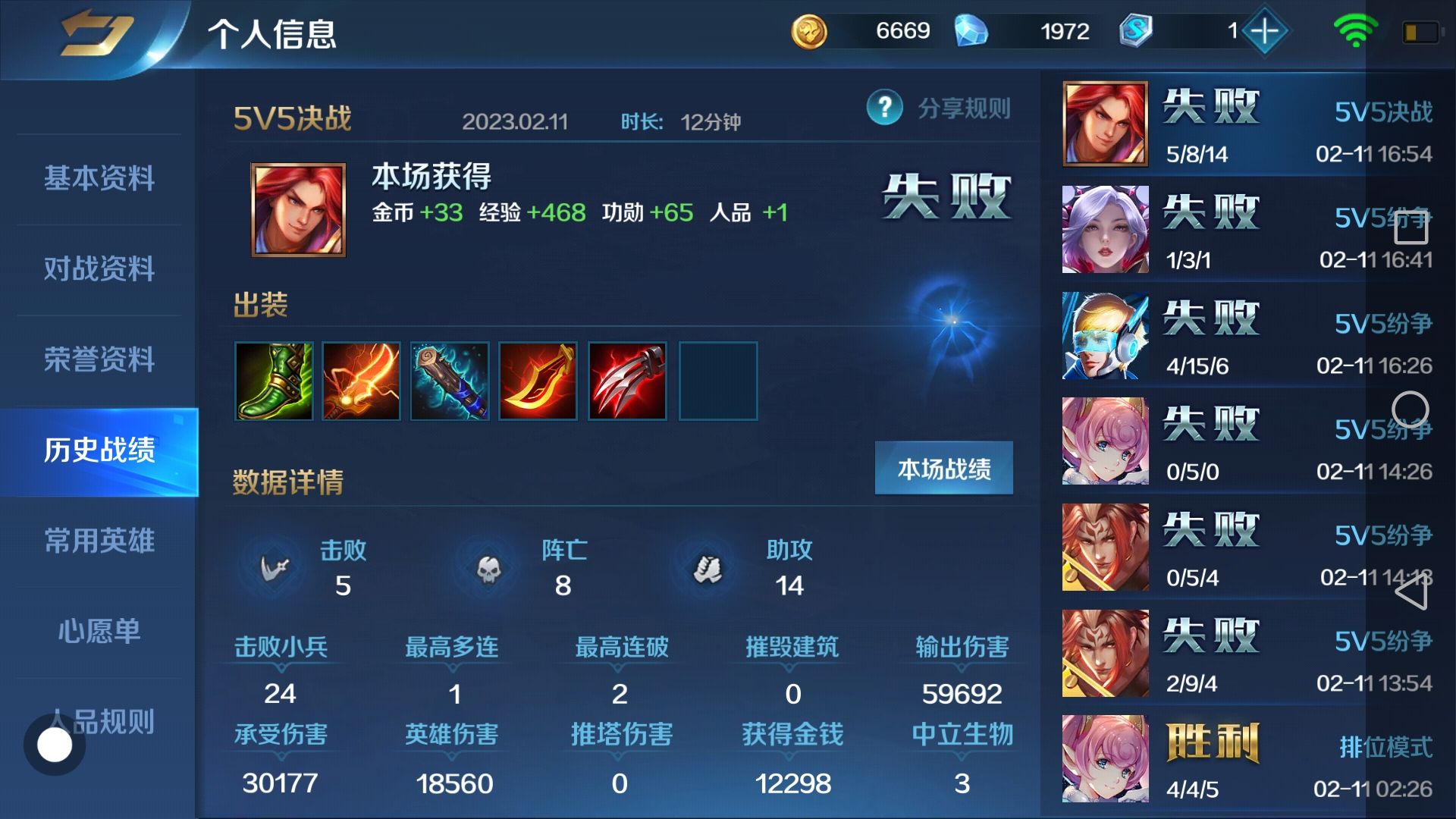Select the flaming red blade item icon
This screenshot has height=819, width=1456.
538,381
